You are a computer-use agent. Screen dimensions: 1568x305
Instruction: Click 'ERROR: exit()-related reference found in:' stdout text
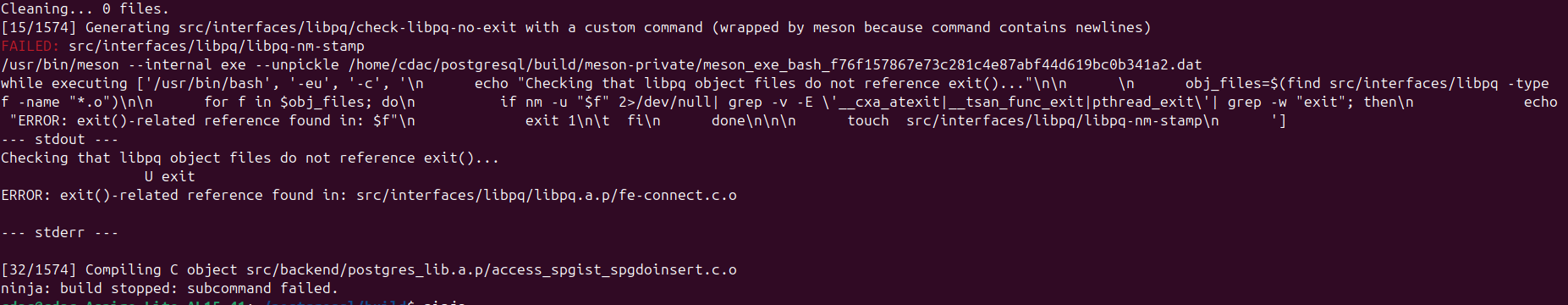[x=174, y=195]
